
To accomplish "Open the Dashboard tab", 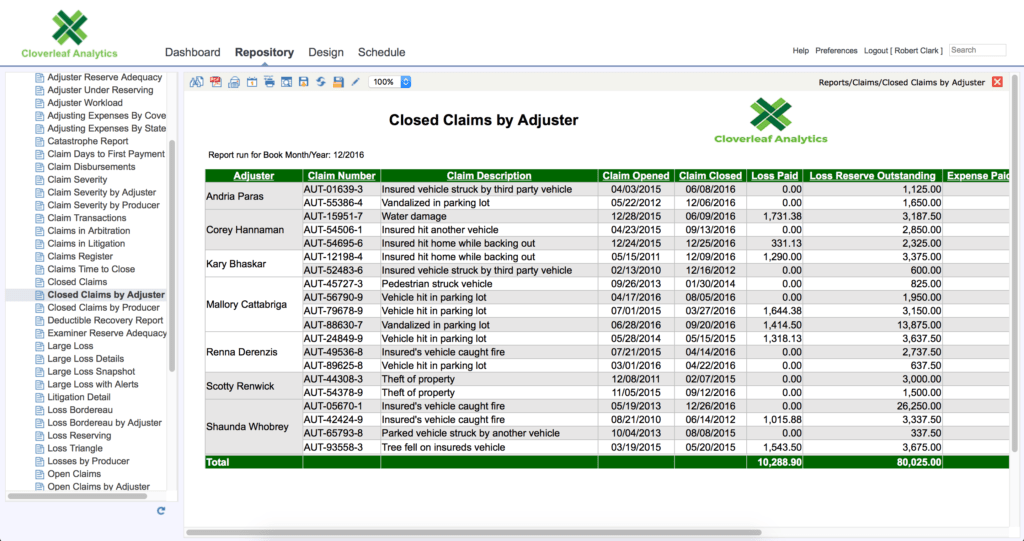I will point(193,52).
